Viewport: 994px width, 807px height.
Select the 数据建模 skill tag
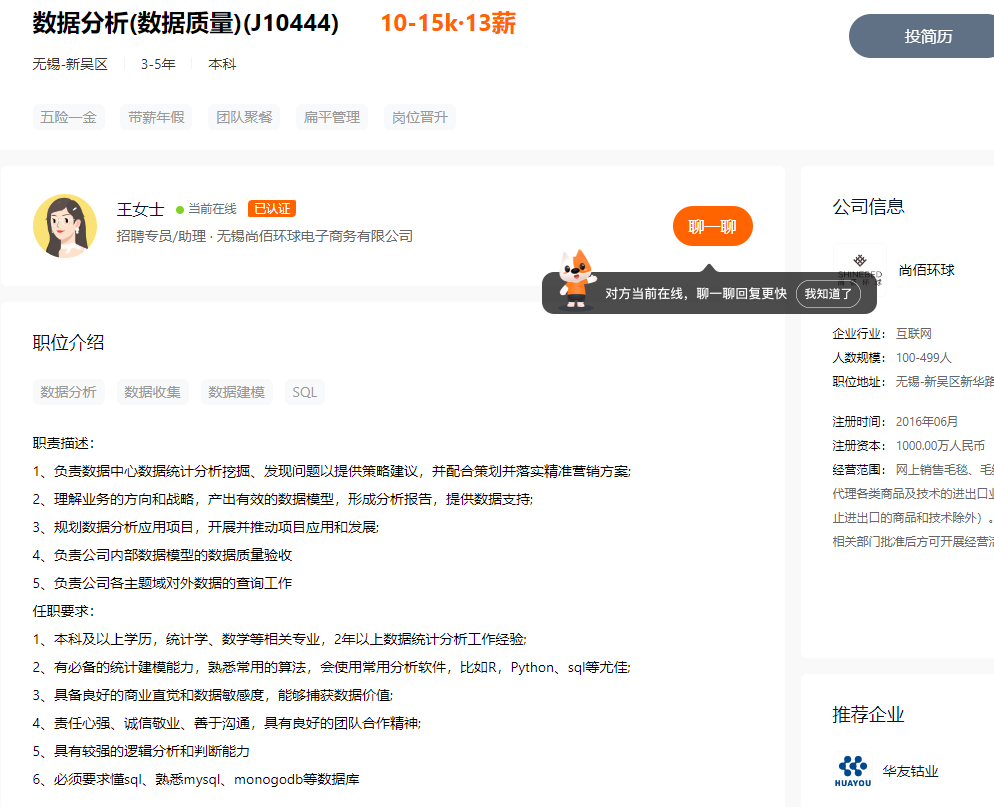click(237, 392)
